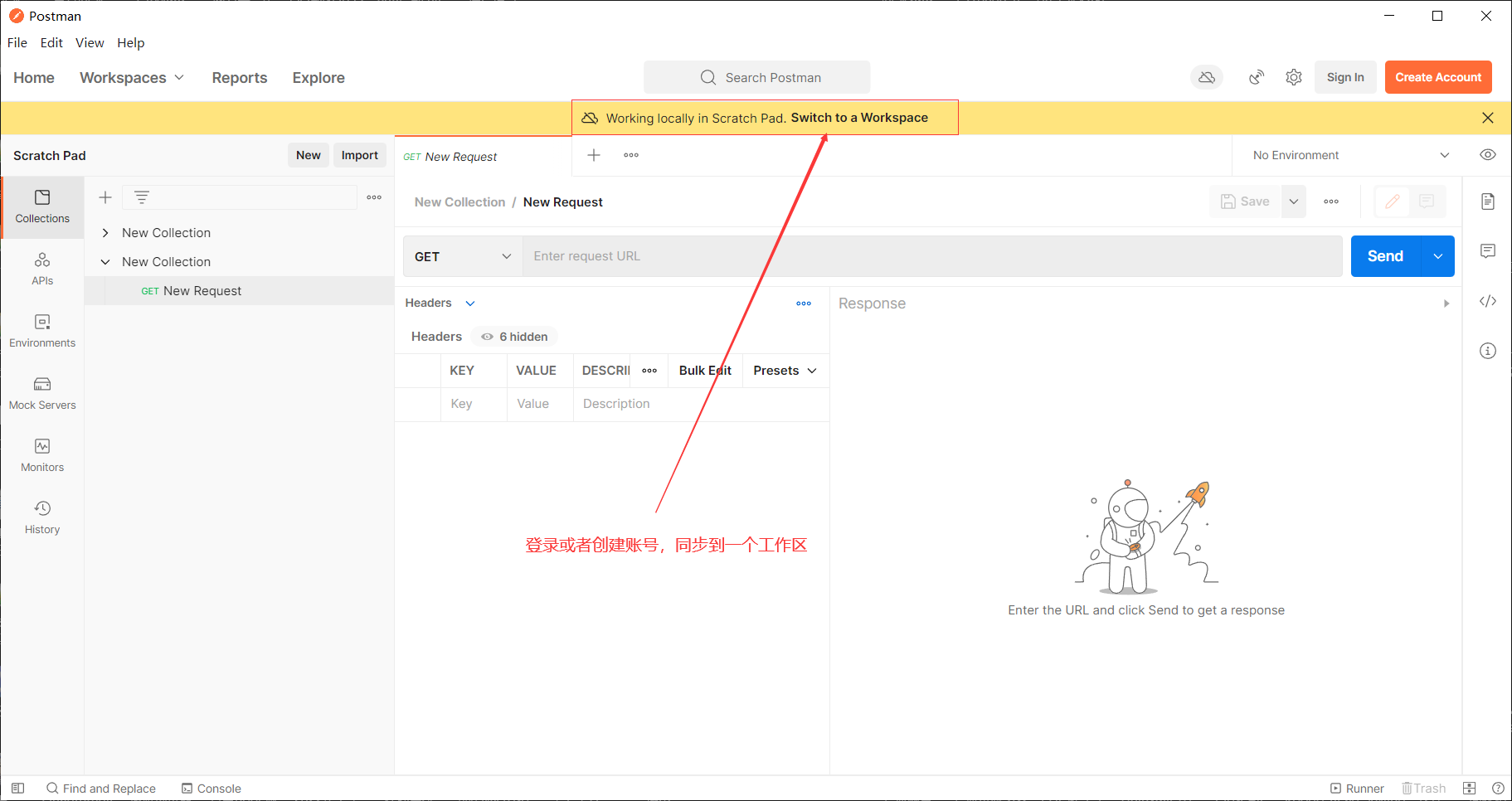The width and height of the screenshot is (1512, 801).
Task: Open a new request tab with plus
Action: click(594, 155)
